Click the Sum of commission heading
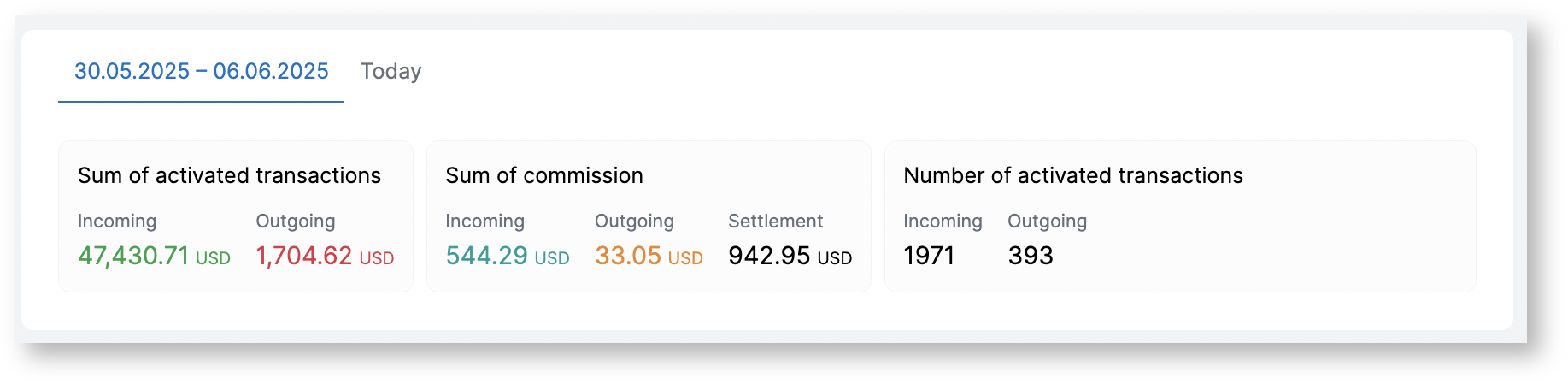Image resolution: width=1568 pixels, height=384 pixels. click(x=544, y=175)
